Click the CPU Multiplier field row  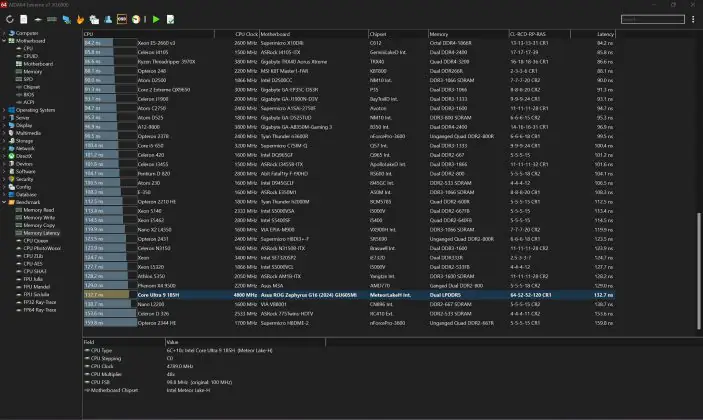(x=204, y=374)
